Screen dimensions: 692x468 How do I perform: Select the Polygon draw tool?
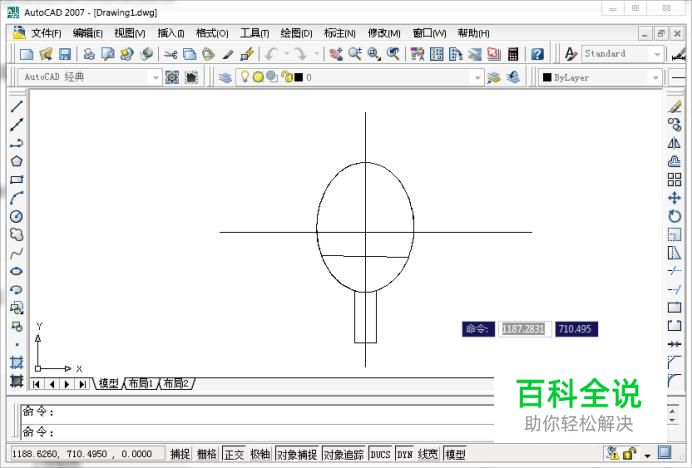[17, 161]
